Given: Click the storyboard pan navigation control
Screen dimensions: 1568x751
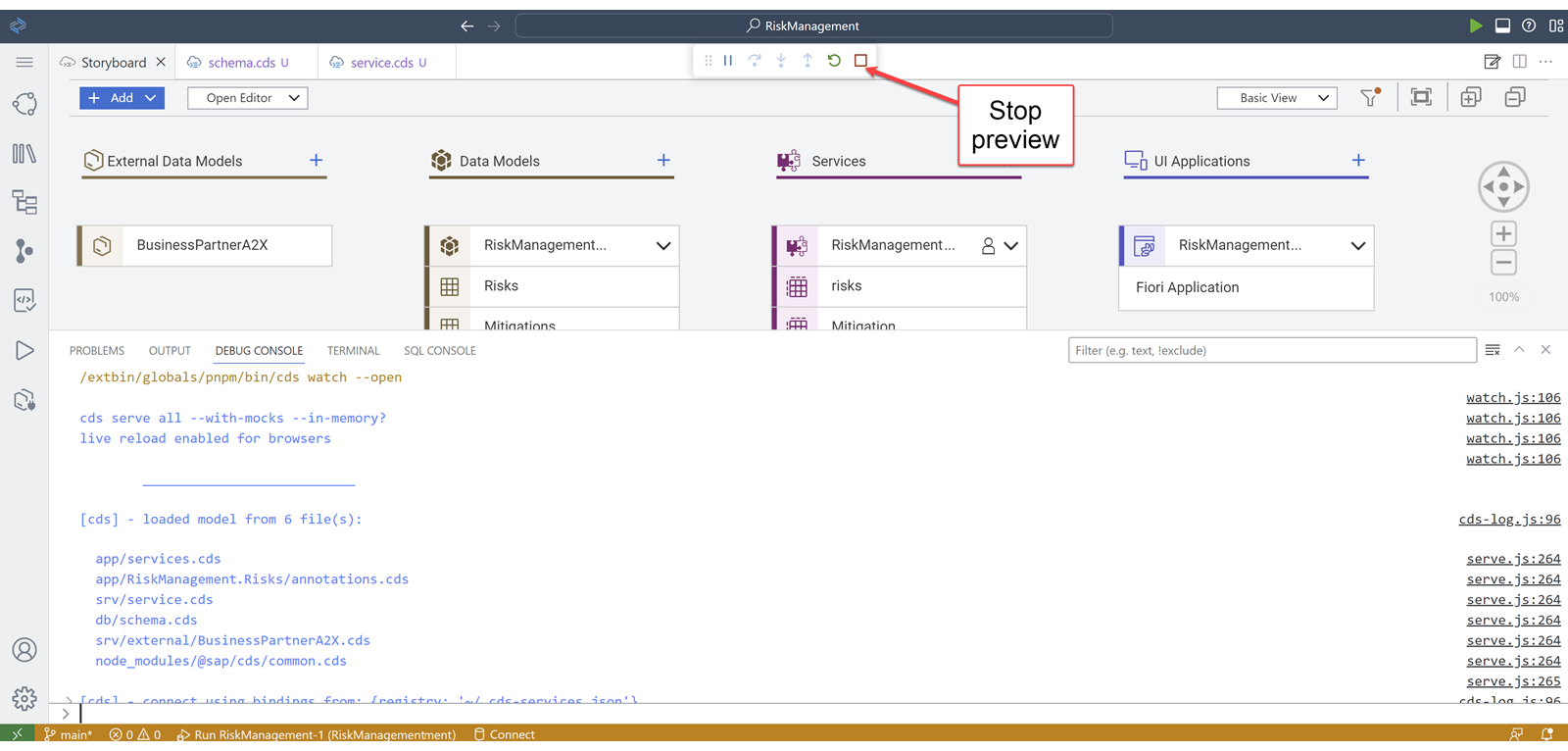Looking at the screenshot, I should (1503, 186).
